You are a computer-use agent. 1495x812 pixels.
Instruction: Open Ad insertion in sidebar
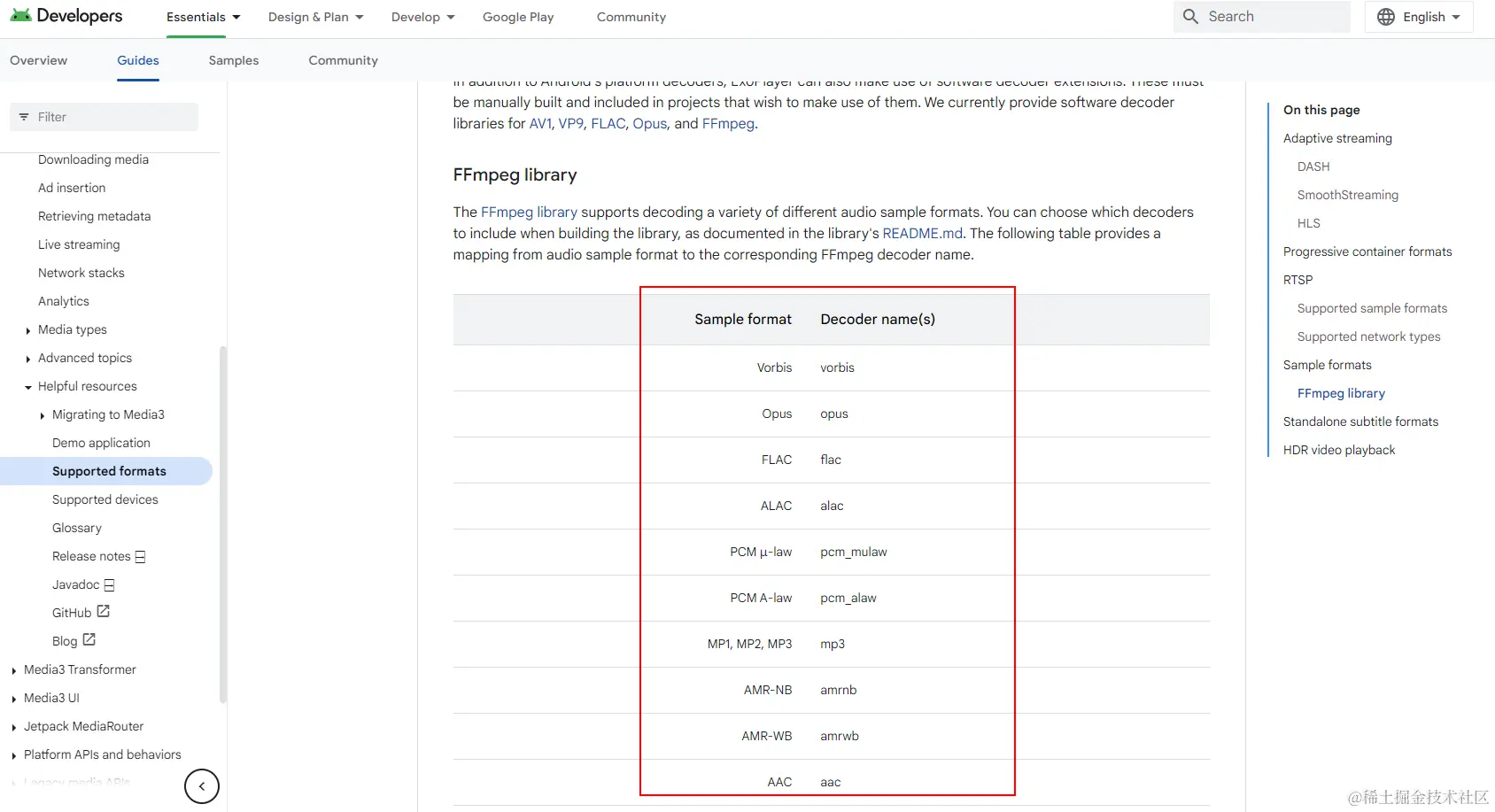tap(72, 188)
